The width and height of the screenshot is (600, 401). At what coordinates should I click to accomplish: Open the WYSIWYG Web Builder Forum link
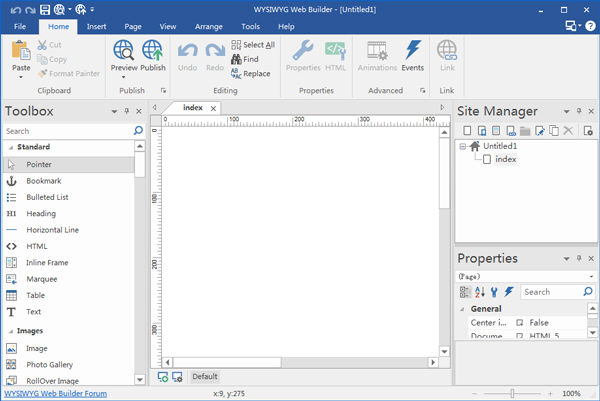(x=55, y=393)
